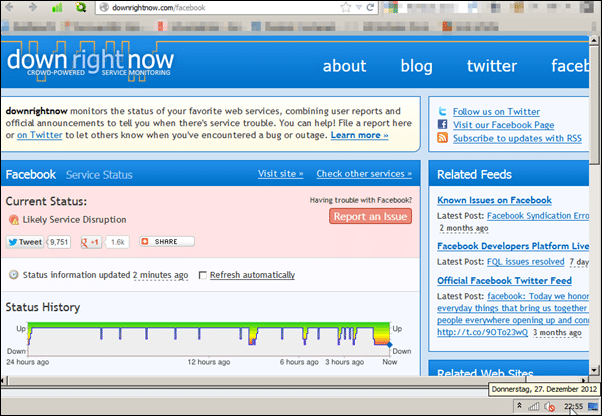Click the Google +1 button
Viewport: 602px width, 416px height.
click(91, 242)
